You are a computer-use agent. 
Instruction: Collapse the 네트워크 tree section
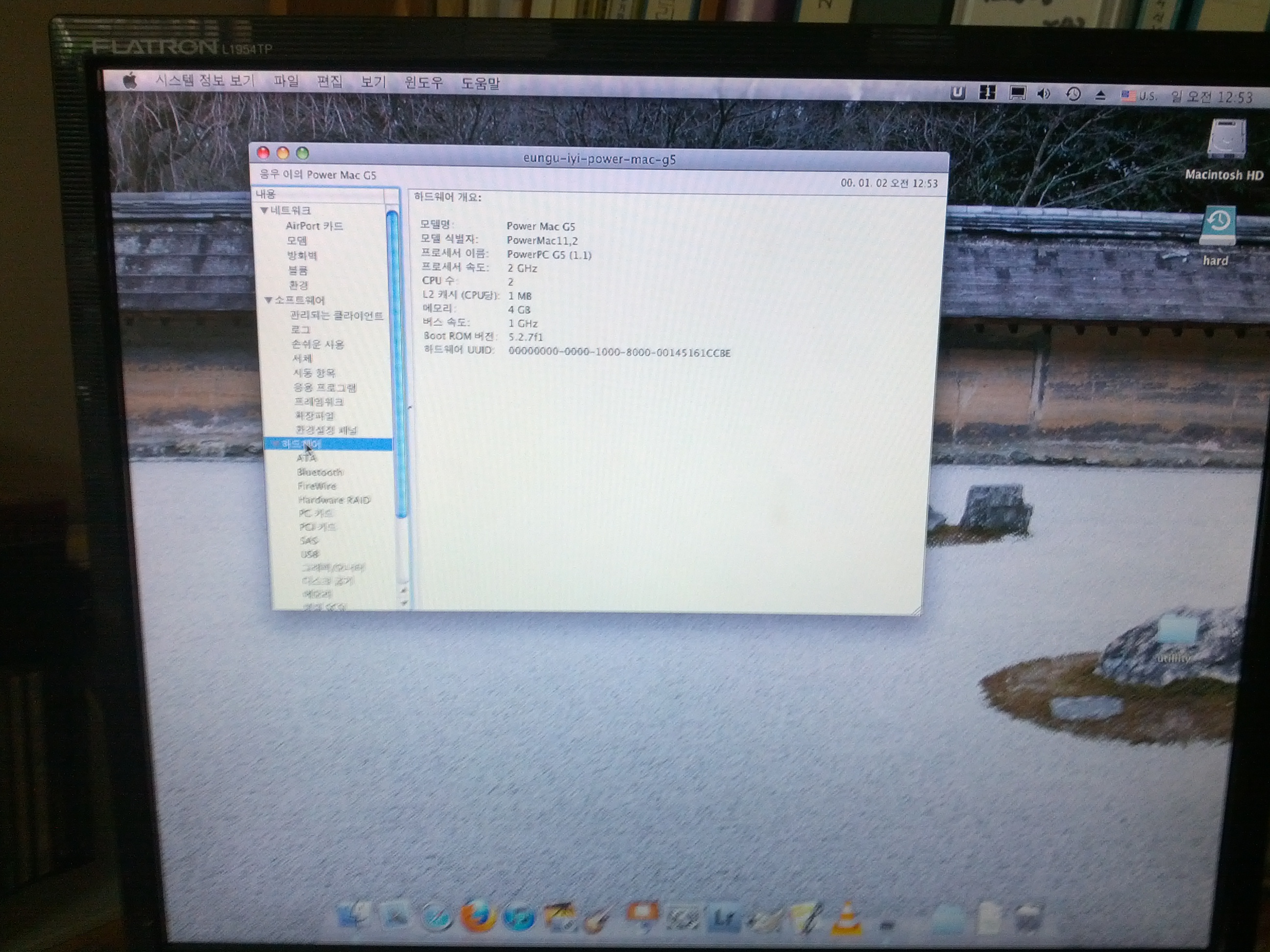point(264,211)
